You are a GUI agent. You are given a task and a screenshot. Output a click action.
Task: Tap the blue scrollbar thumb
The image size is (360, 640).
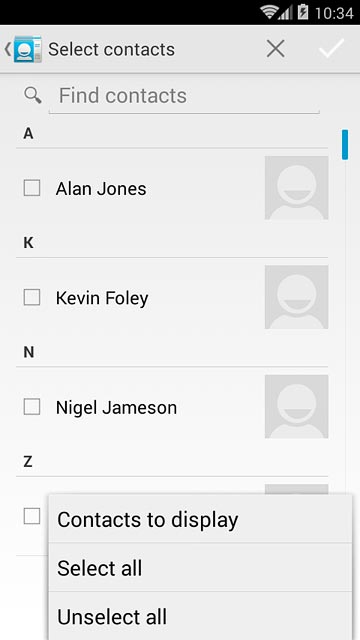tap(345, 144)
